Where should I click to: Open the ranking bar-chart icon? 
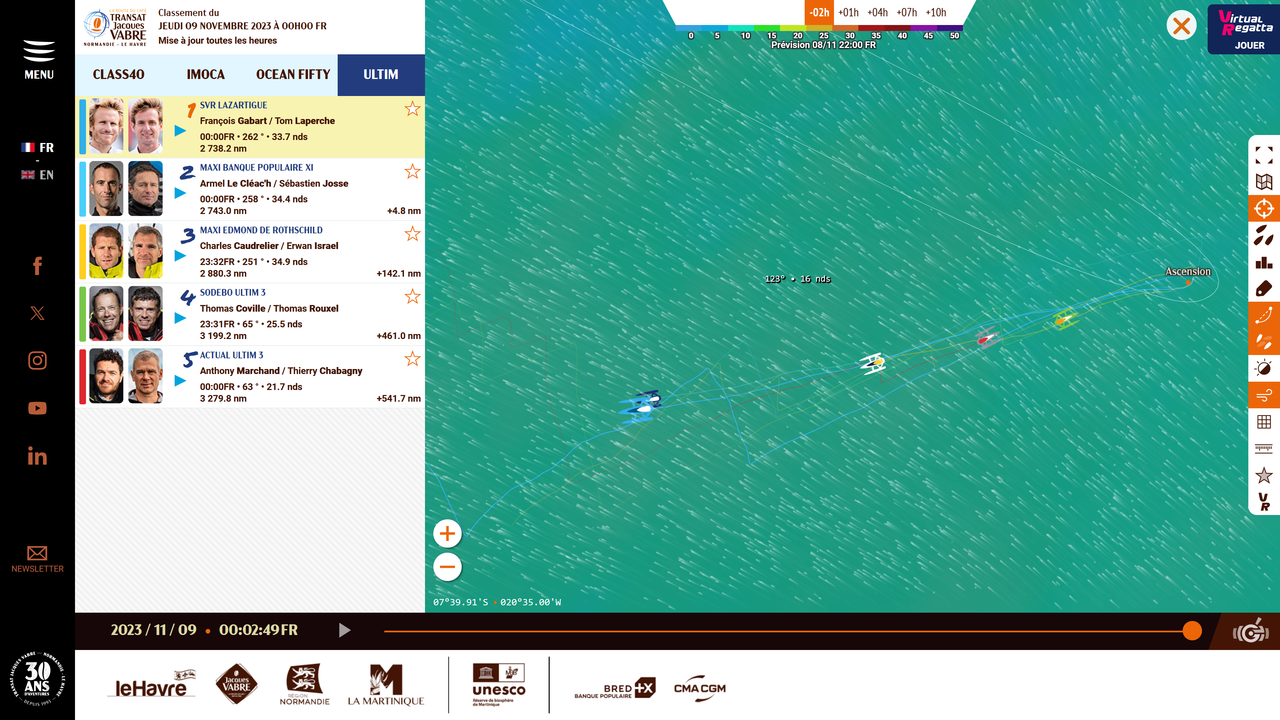(x=1264, y=263)
